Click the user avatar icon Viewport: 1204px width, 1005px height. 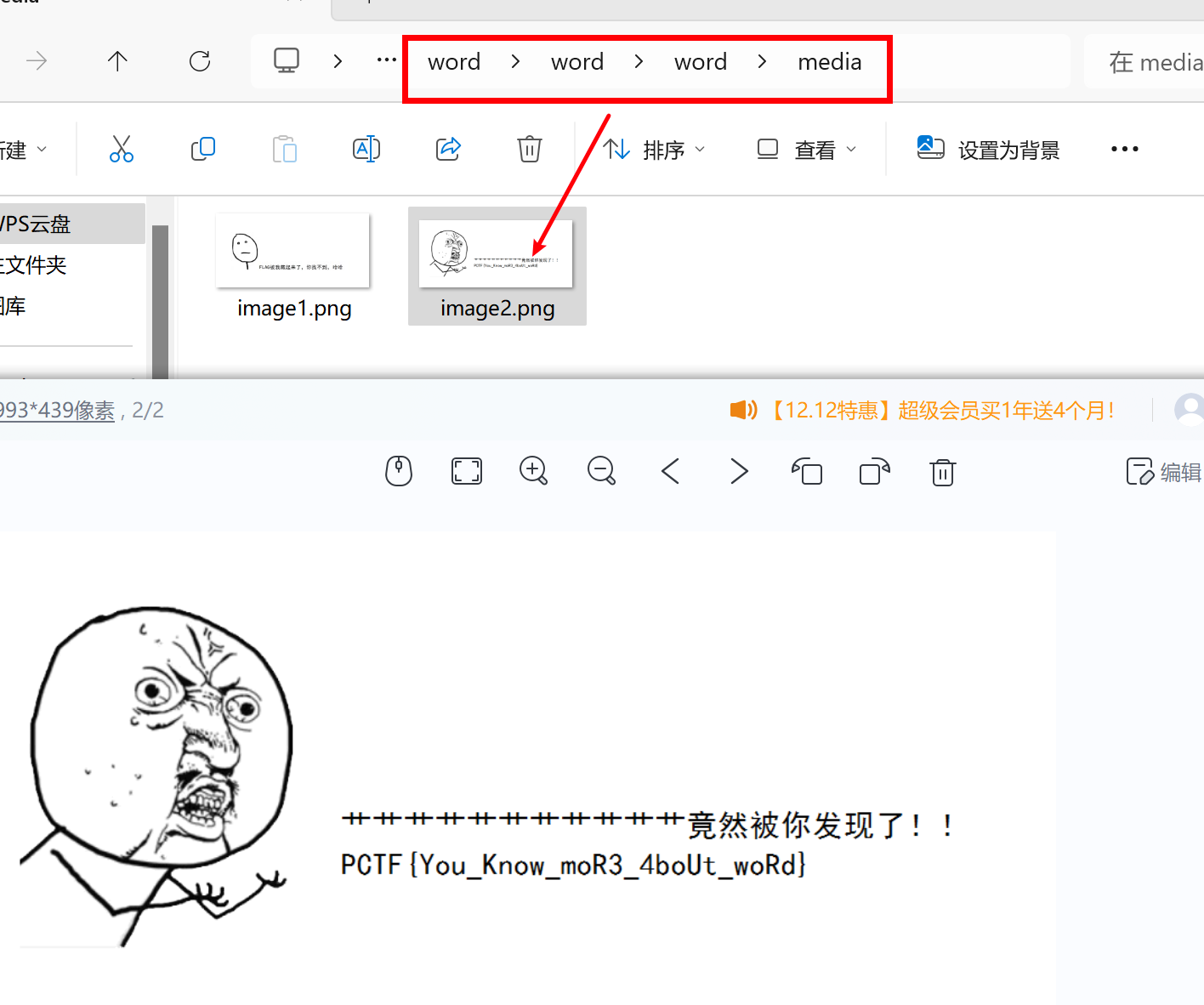point(1189,410)
